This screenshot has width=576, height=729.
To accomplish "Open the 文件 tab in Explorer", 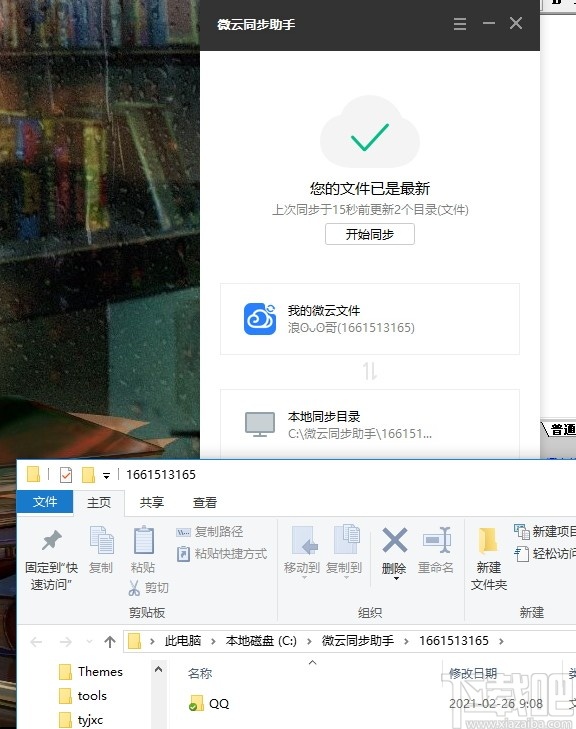I will (45, 502).
